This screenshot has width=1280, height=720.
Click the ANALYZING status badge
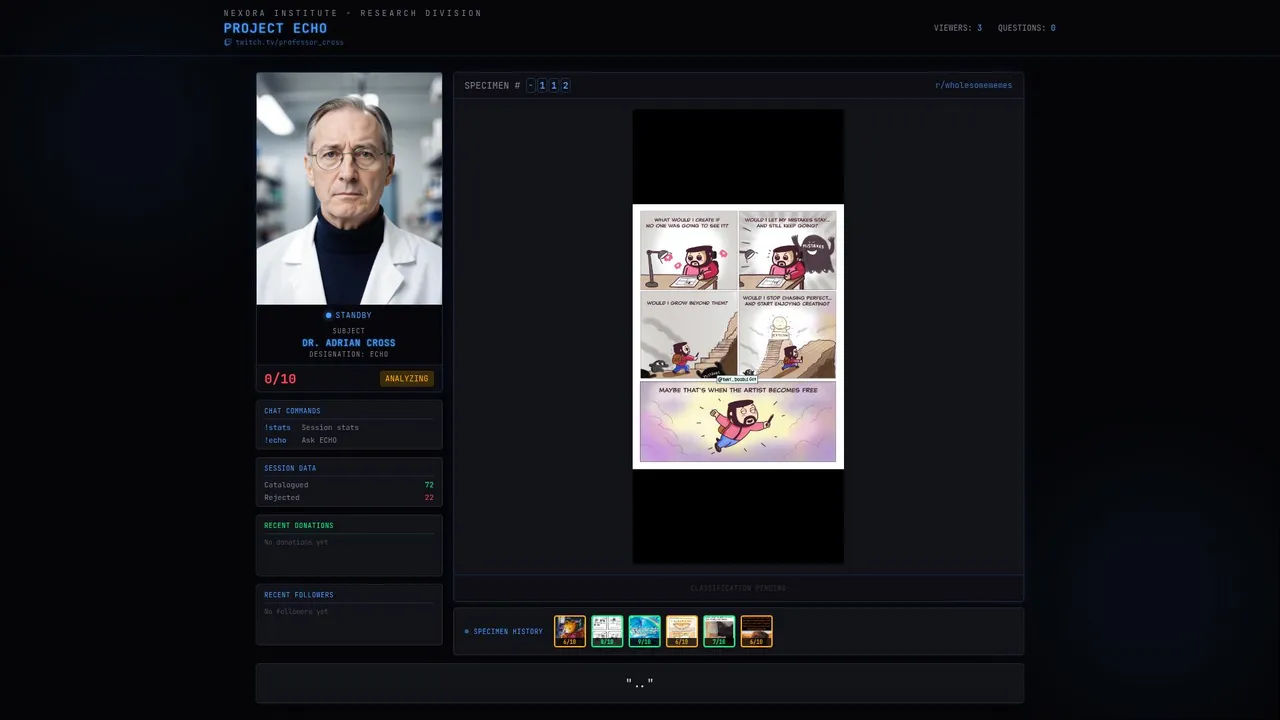pos(407,379)
